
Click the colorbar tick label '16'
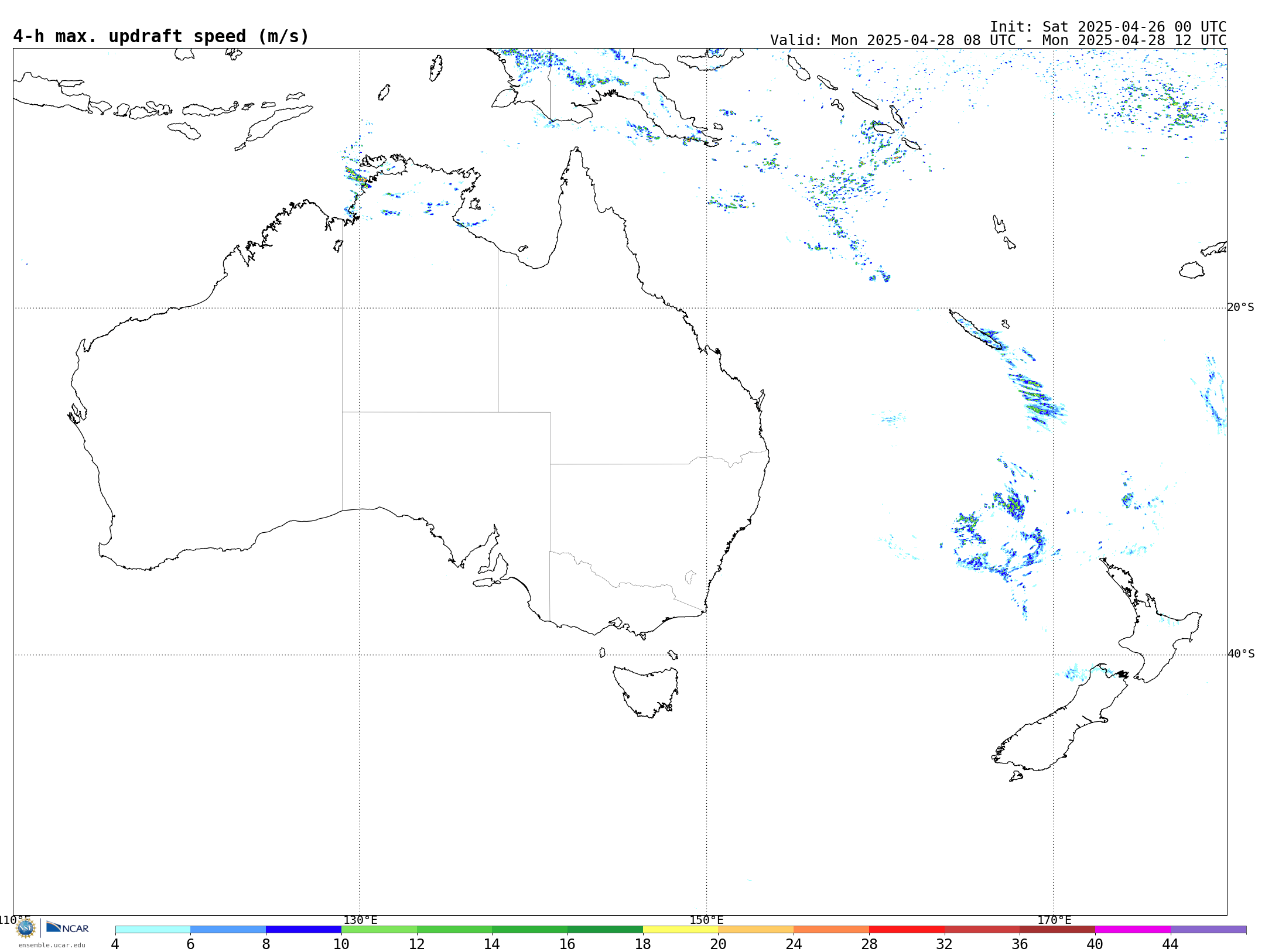point(567,944)
